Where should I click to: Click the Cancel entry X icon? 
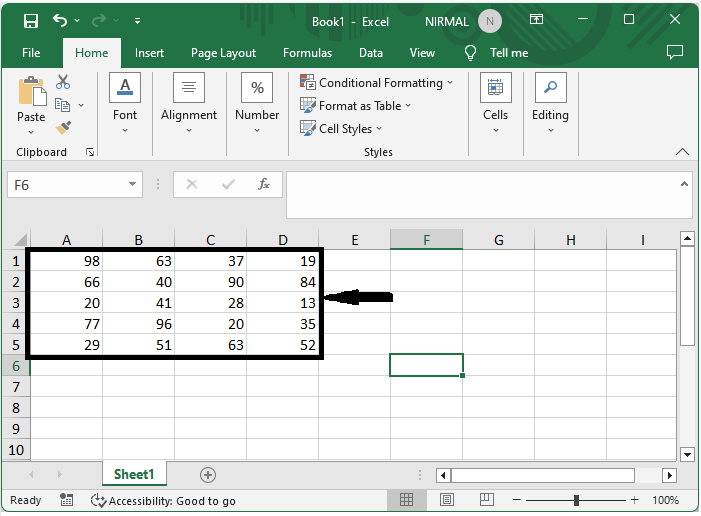[192, 184]
